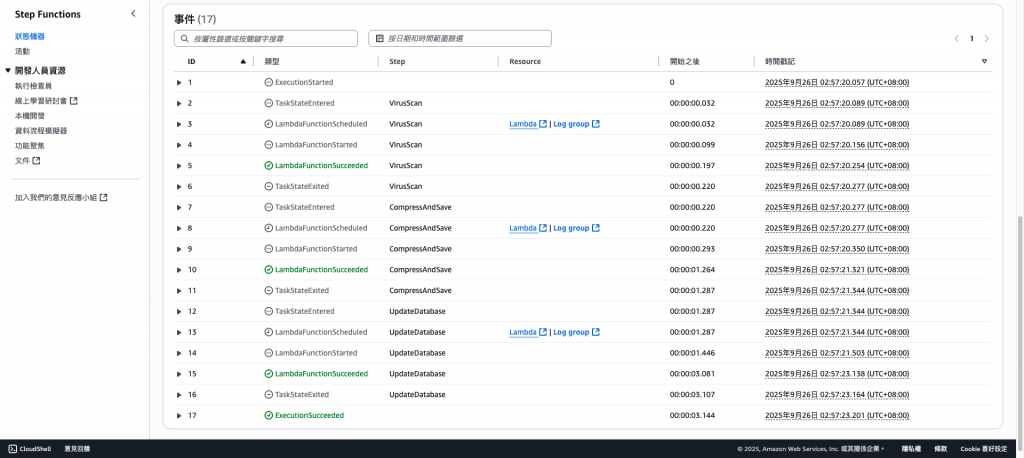The height and width of the screenshot is (458, 1024).
Task: Click ExecutionStarted status icon in row 1
Action: [268, 82]
